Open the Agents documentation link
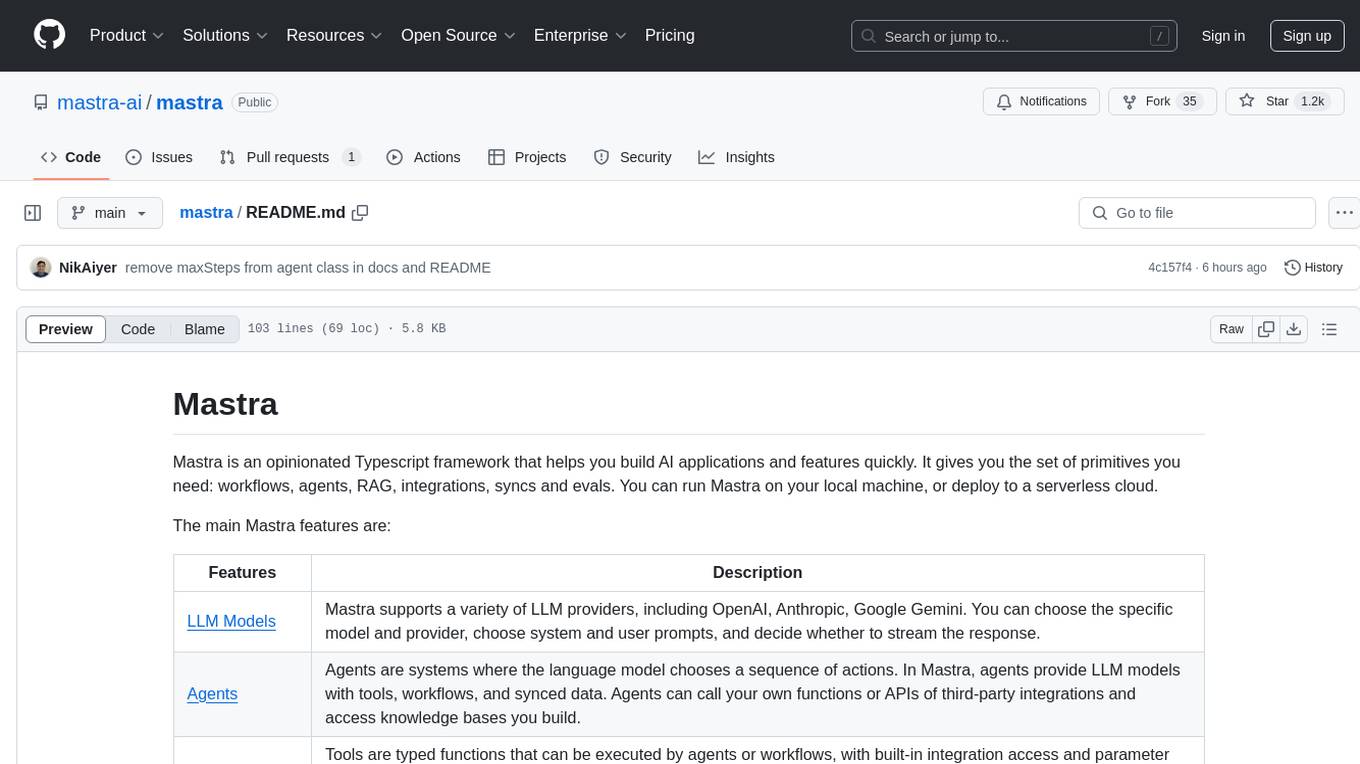The width and height of the screenshot is (1360, 764). [x=212, y=694]
